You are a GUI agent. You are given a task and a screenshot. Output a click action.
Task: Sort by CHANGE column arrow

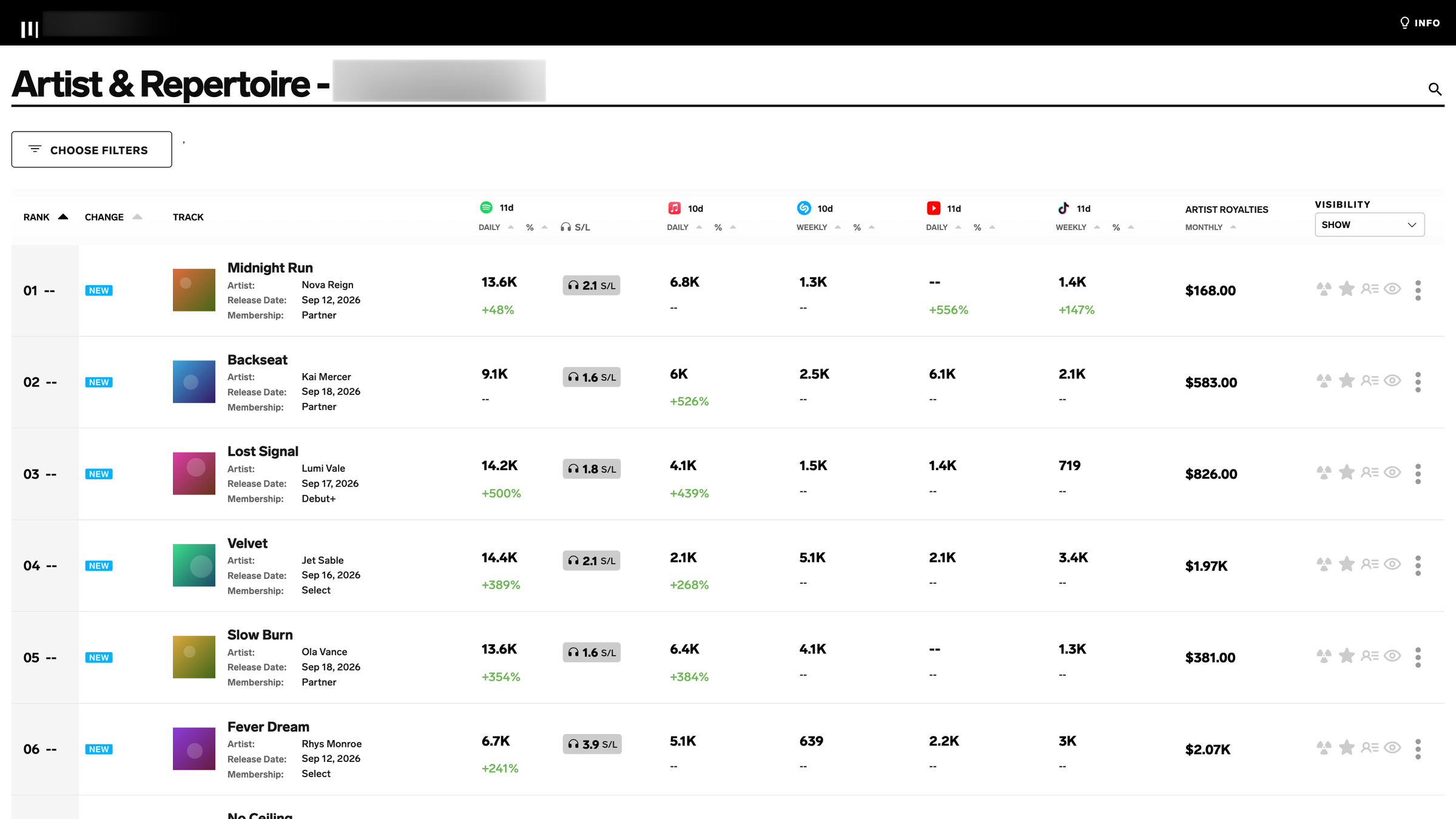pyautogui.click(x=137, y=217)
